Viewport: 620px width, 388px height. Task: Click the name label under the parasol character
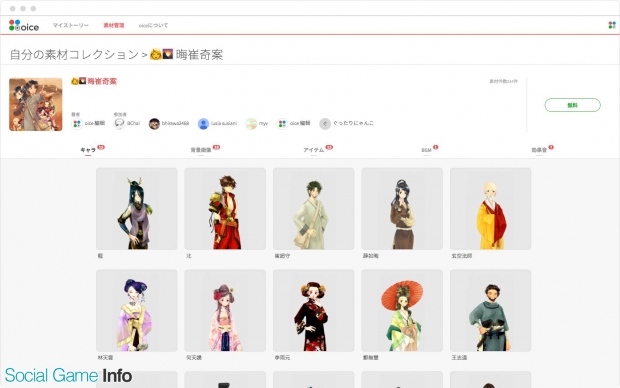point(370,358)
